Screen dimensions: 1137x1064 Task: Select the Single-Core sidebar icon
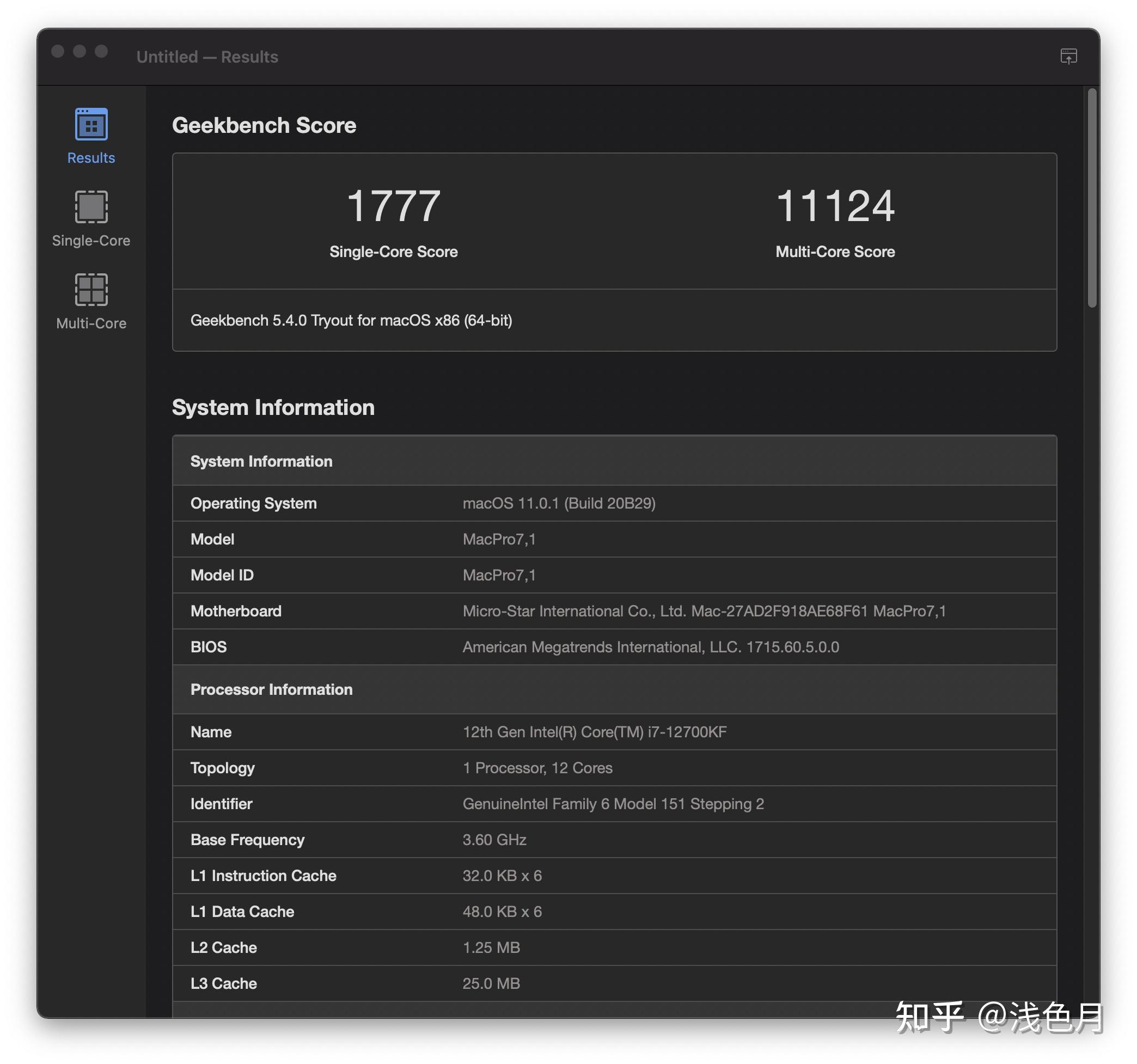coord(91,206)
